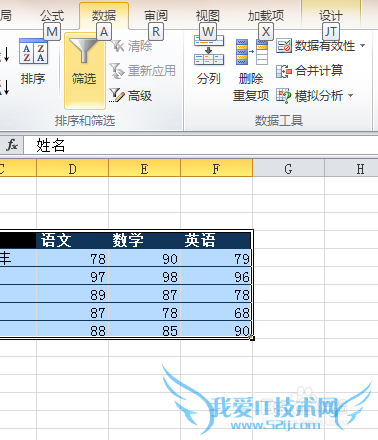Click the 英语 header cell
Screen dimensions: 378x440
tap(216, 240)
